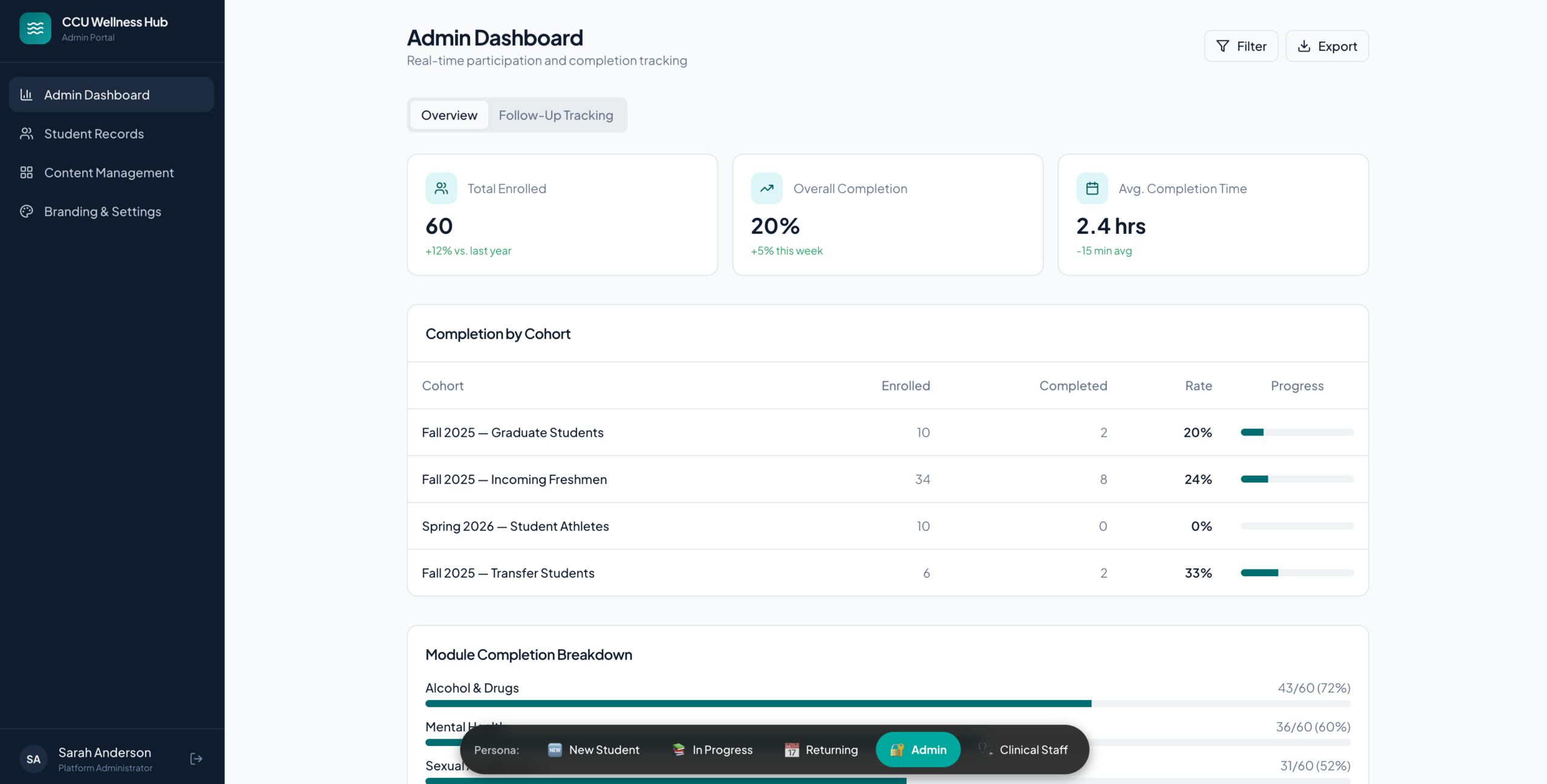Open Student Records from the sidebar
Viewport: 1547px width, 784px height.
pos(94,133)
